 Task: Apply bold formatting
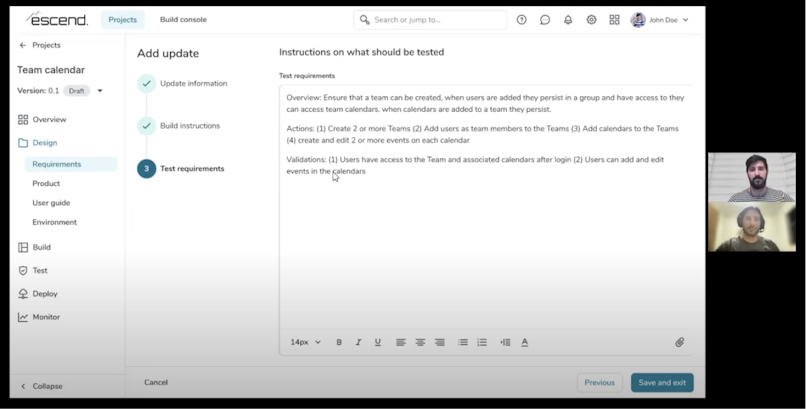click(339, 342)
